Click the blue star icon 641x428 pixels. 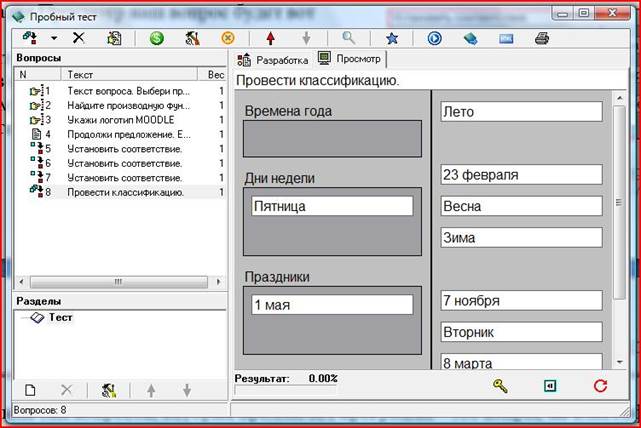click(392, 38)
